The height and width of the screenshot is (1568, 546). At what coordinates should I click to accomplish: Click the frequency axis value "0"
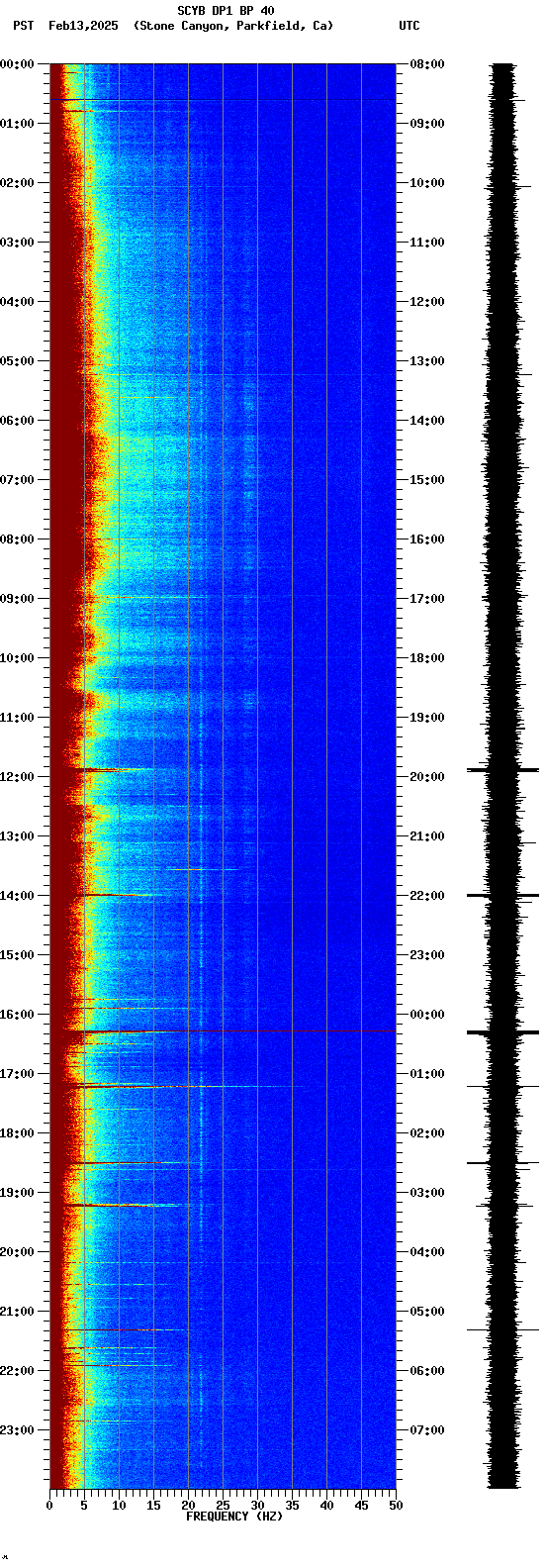[49, 1506]
